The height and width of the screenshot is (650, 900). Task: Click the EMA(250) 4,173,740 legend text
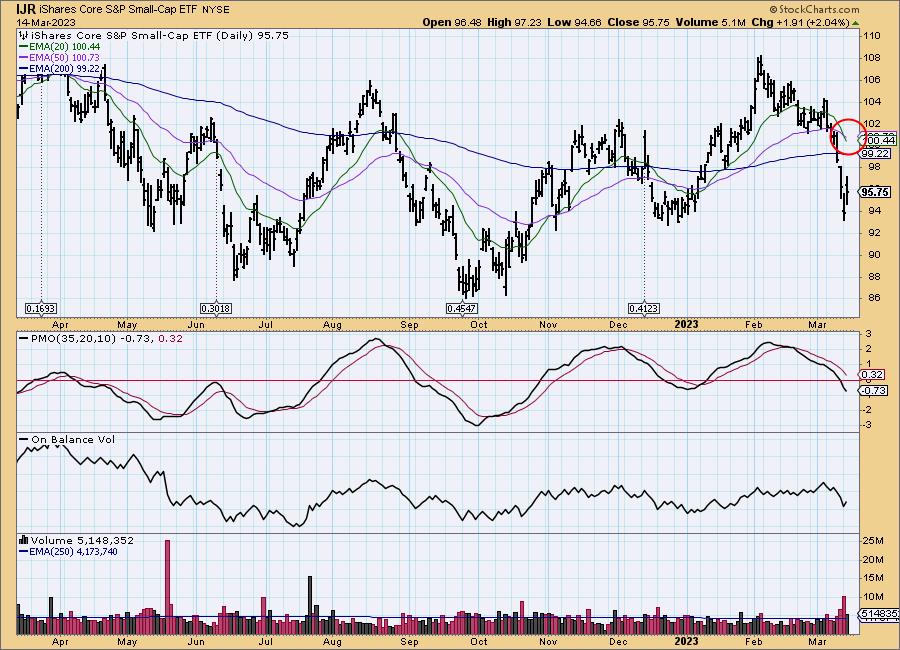[73, 552]
